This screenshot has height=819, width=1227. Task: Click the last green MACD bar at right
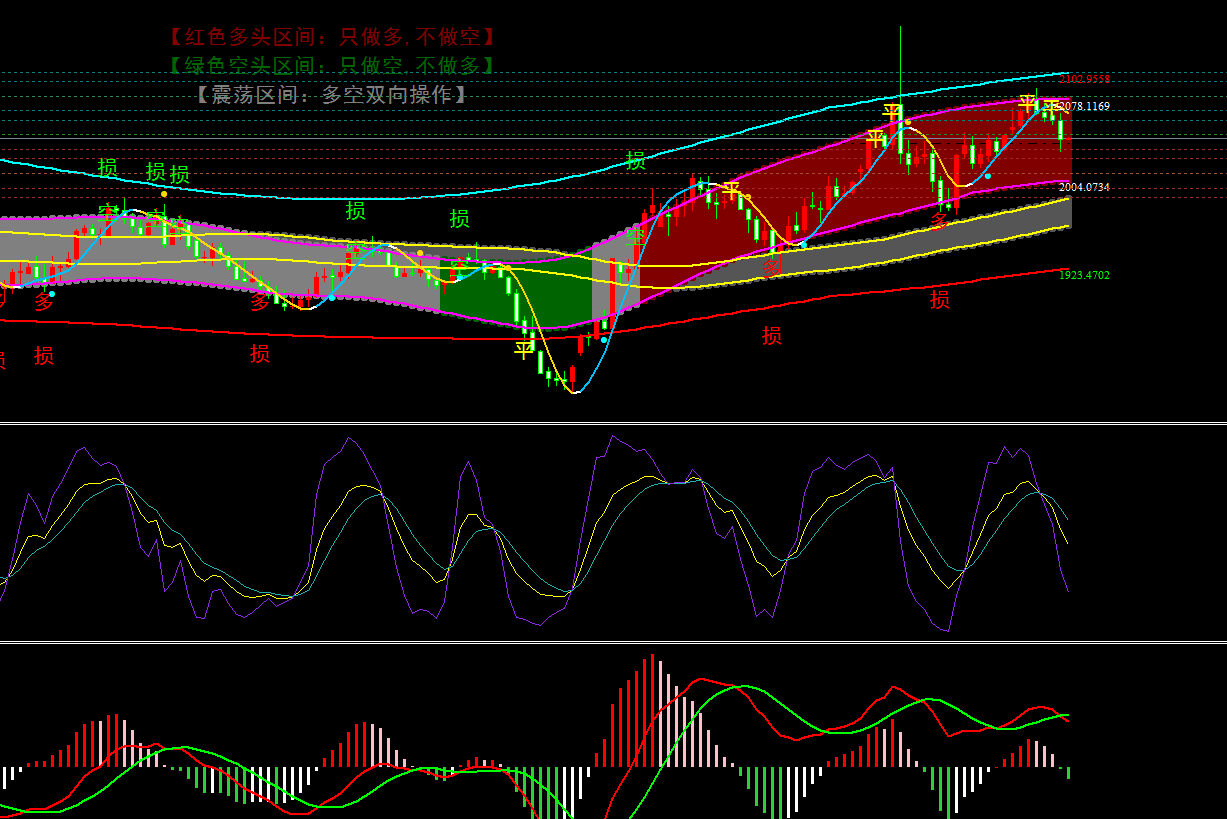pyautogui.click(x=1068, y=773)
